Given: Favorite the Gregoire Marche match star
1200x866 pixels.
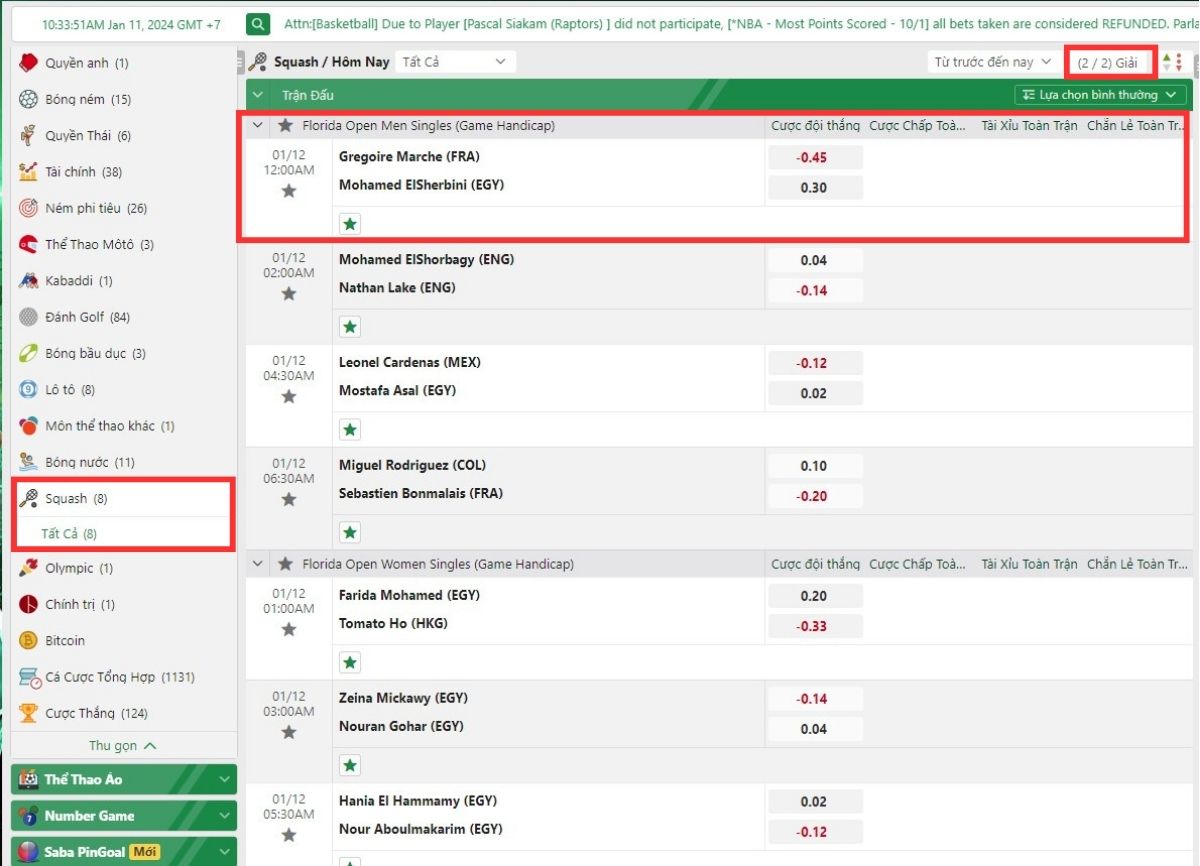Looking at the screenshot, I should 289,190.
